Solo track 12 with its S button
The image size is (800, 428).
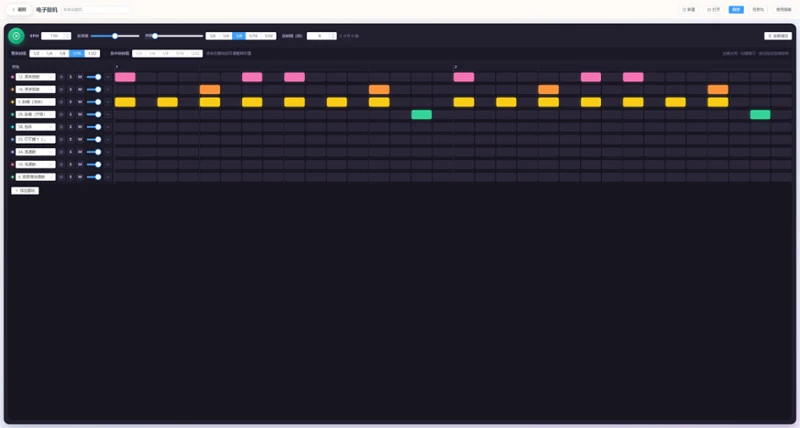pyautogui.click(x=71, y=77)
